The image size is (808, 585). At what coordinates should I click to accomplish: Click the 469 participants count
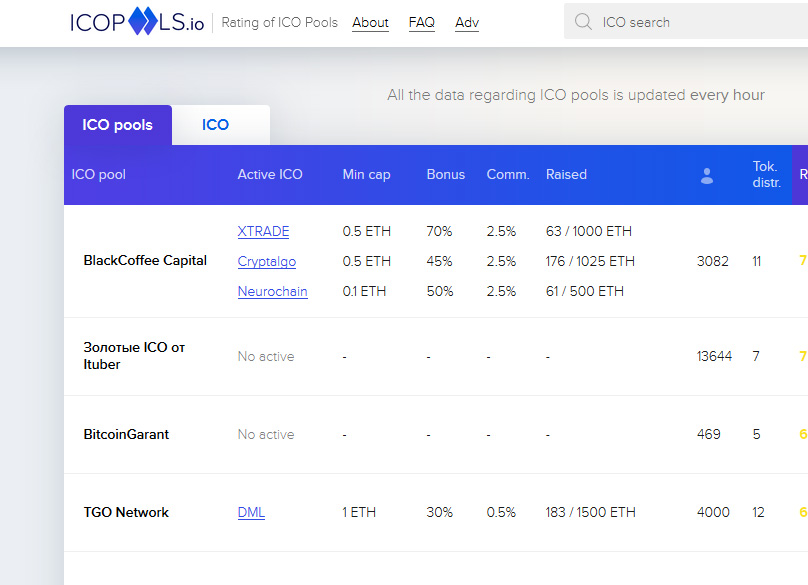pyautogui.click(x=709, y=434)
